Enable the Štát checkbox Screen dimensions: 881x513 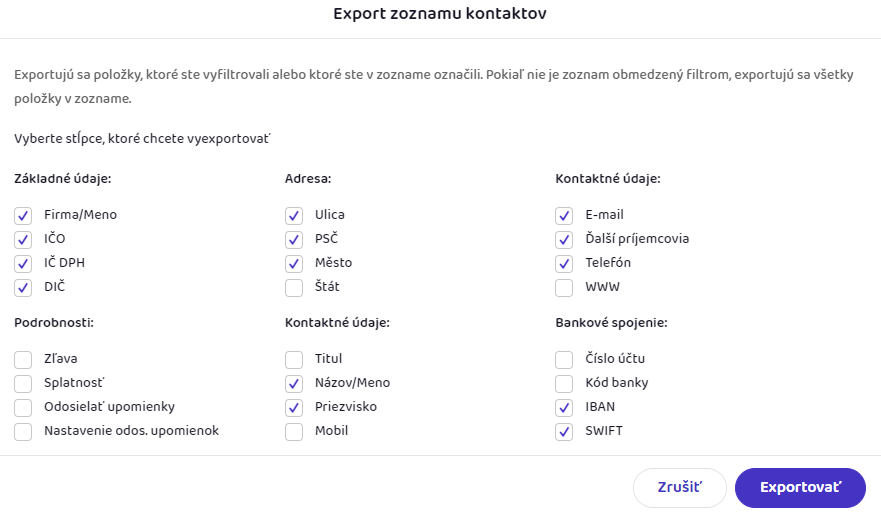coord(294,287)
